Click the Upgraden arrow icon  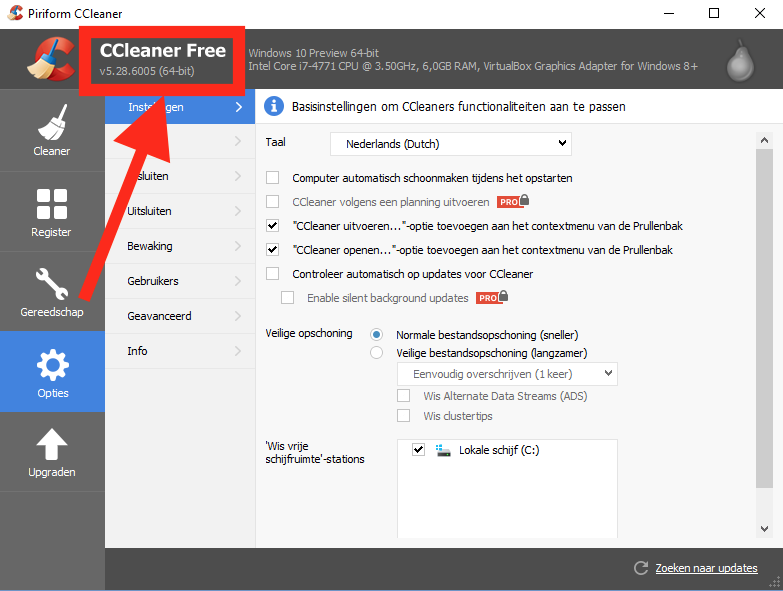click(52, 445)
